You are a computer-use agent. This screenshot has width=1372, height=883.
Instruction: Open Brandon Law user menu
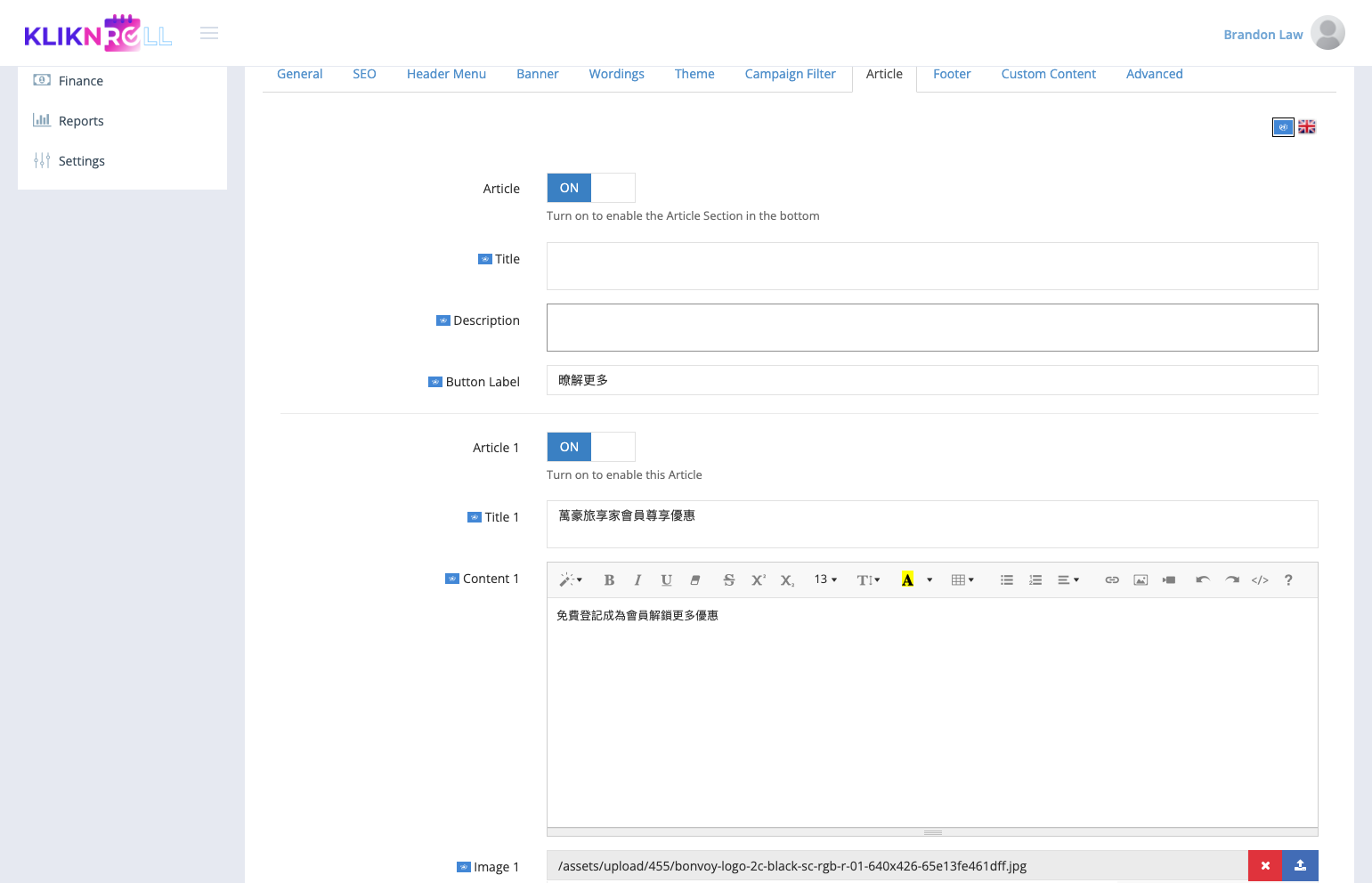click(x=1284, y=34)
